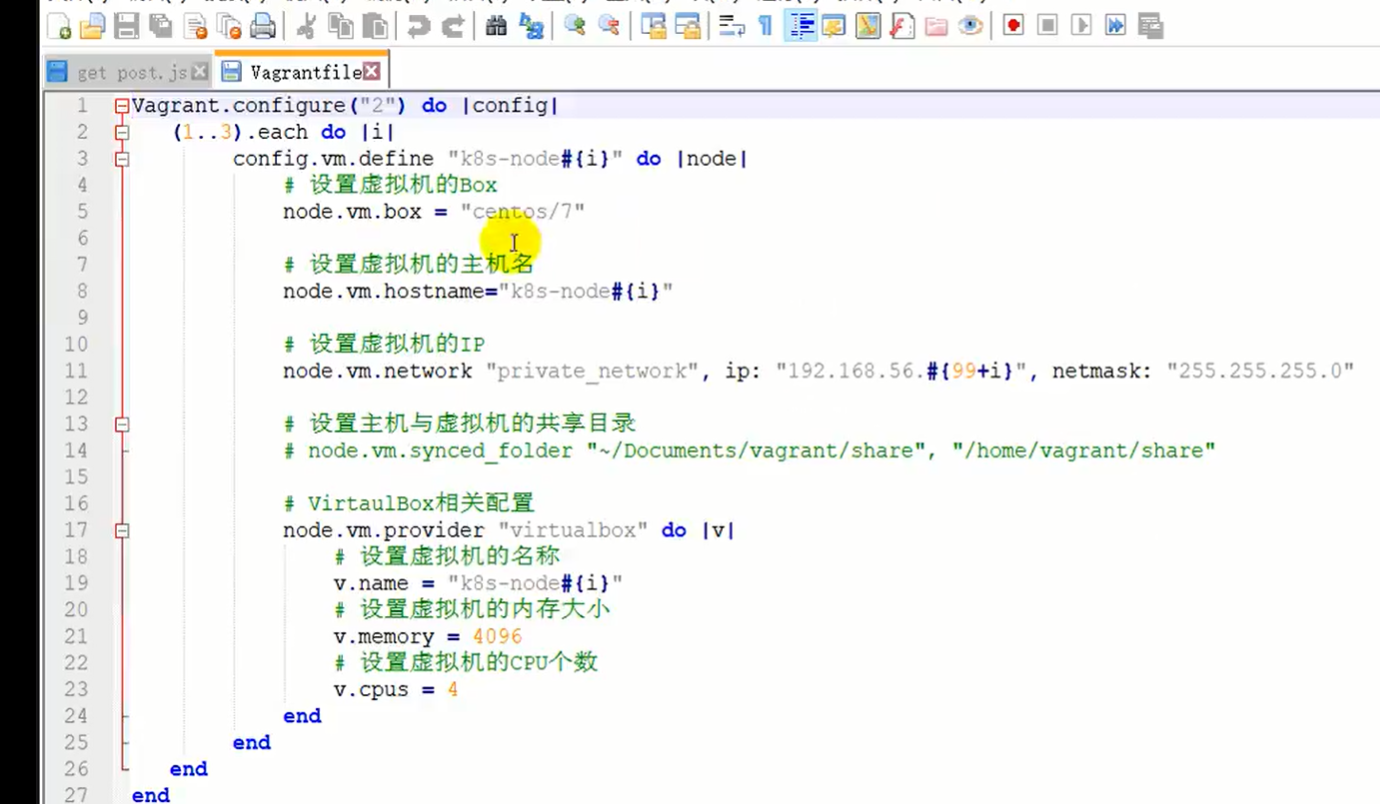This screenshot has width=1380, height=804.
Task: Click the v.cpus value 4
Action: (x=453, y=689)
